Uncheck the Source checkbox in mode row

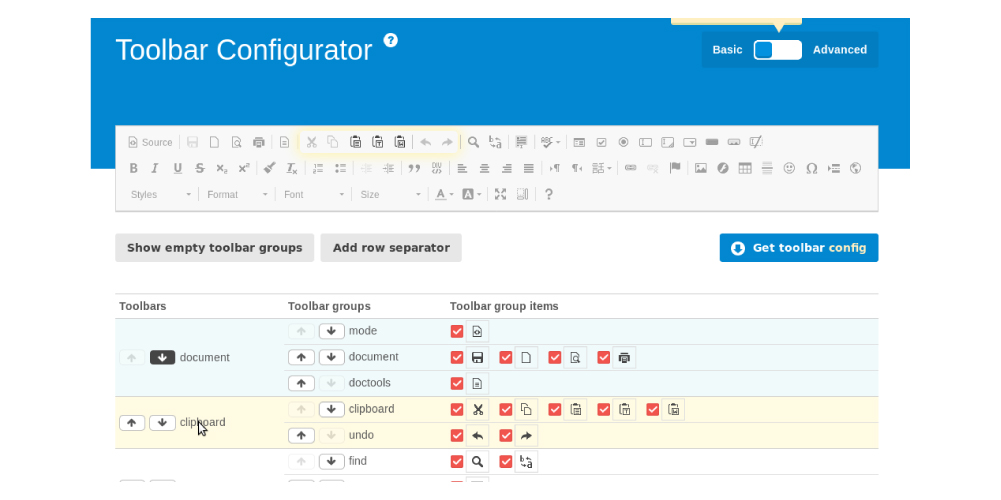coord(456,331)
